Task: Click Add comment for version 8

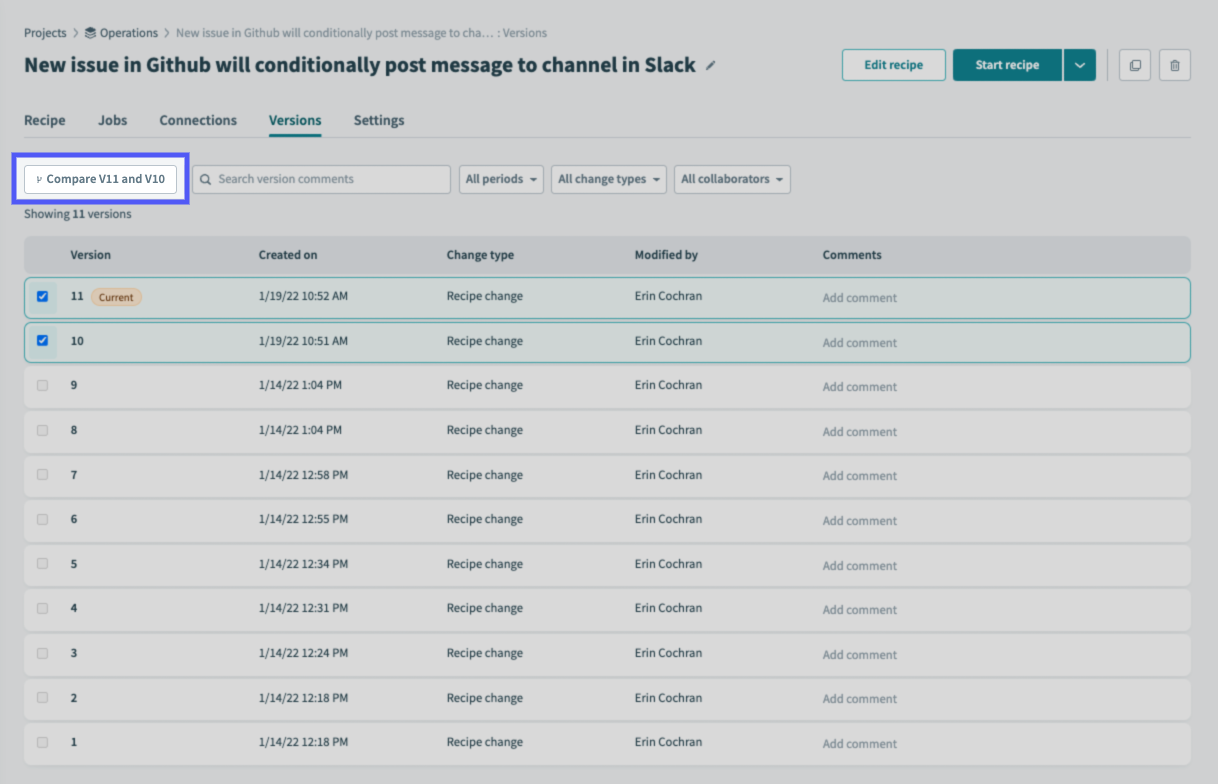Action: coord(859,432)
